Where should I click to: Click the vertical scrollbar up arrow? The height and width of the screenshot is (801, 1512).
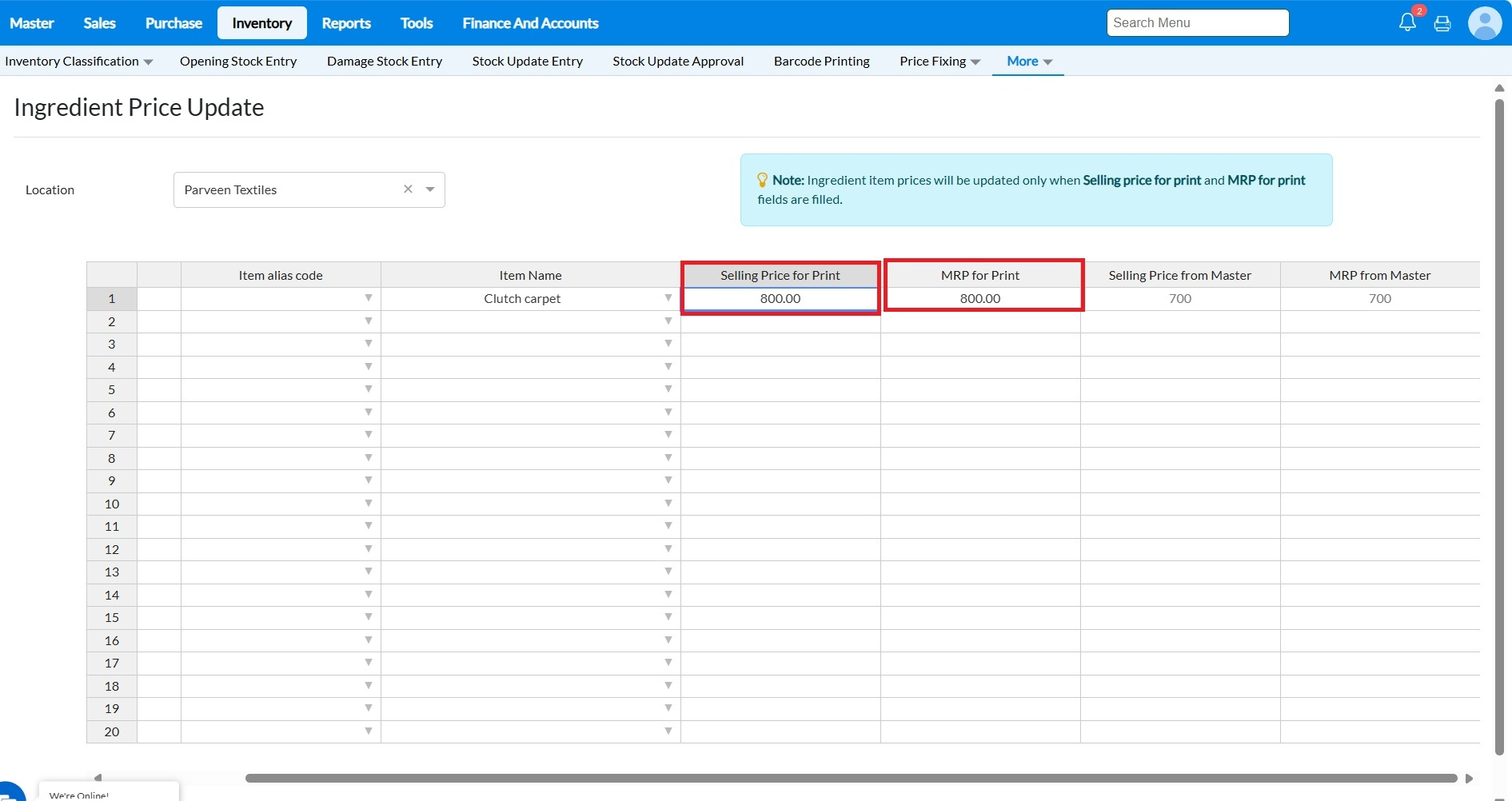pyautogui.click(x=1499, y=88)
